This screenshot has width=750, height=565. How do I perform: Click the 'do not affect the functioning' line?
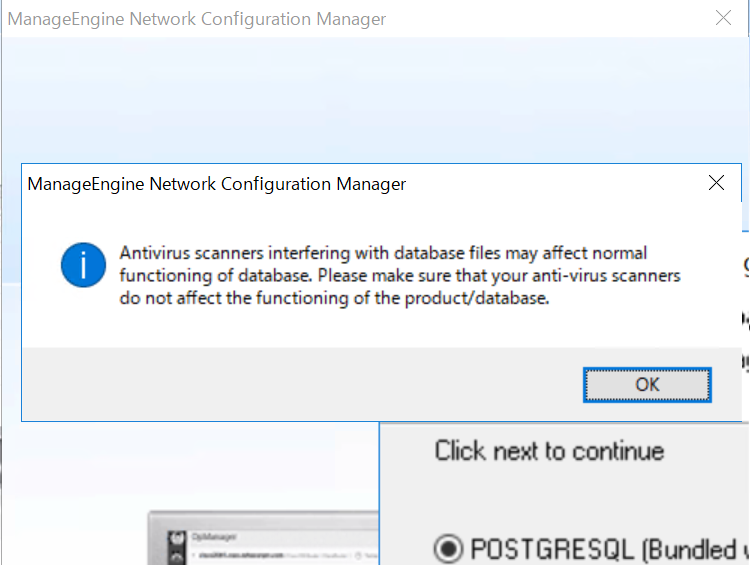pos(335,297)
